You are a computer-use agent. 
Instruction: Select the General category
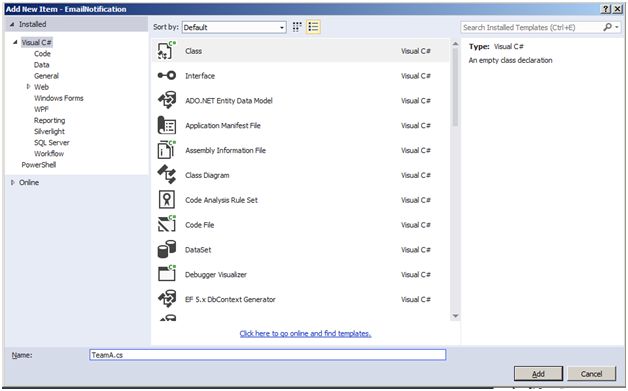click(x=46, y=76)
